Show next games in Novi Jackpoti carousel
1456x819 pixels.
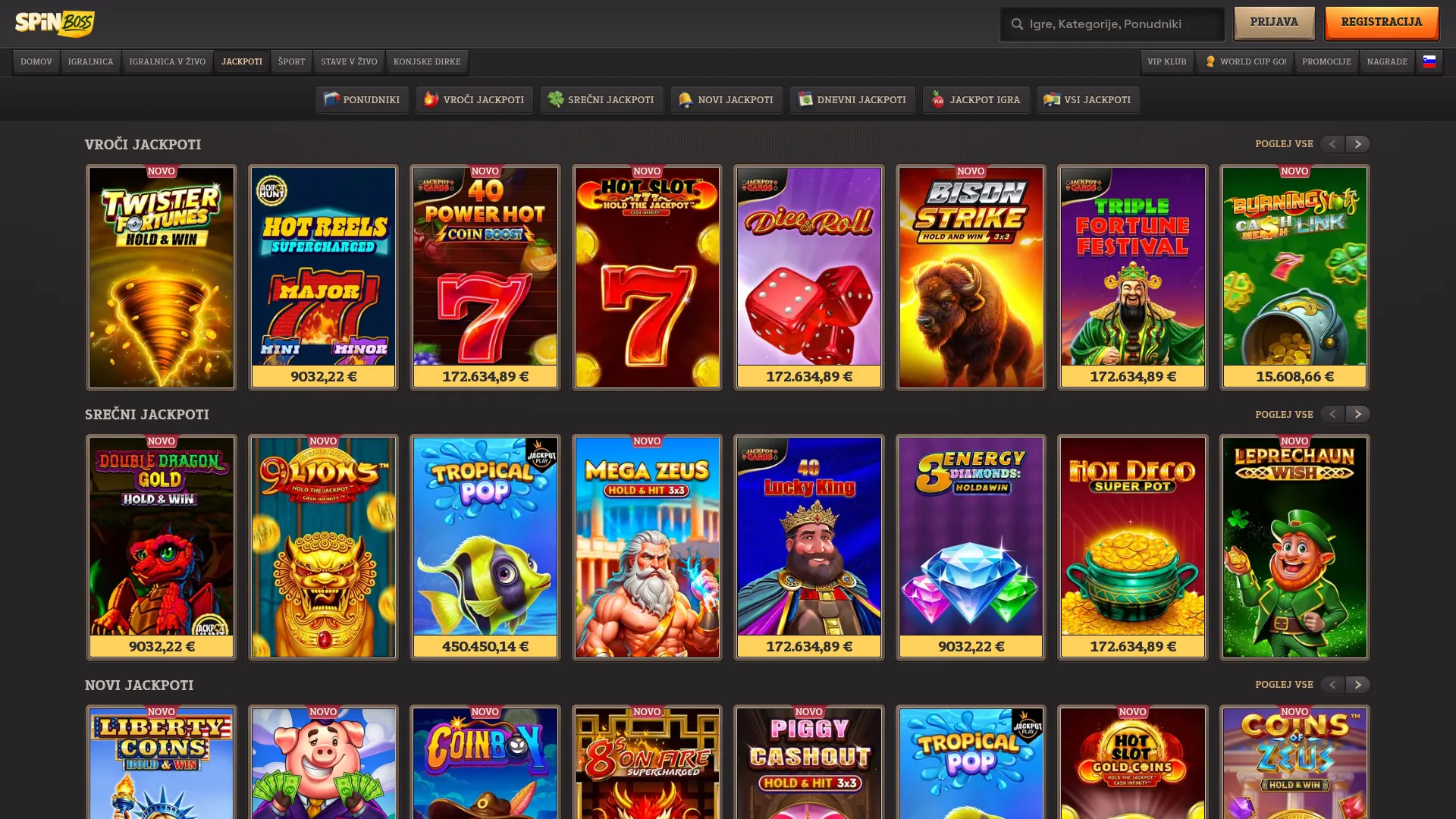pos(1357,685)
